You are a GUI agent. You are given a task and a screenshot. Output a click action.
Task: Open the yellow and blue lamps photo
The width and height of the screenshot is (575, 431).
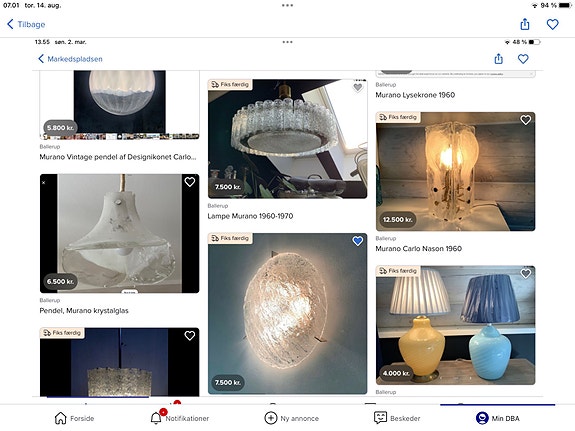click(455, 325)
